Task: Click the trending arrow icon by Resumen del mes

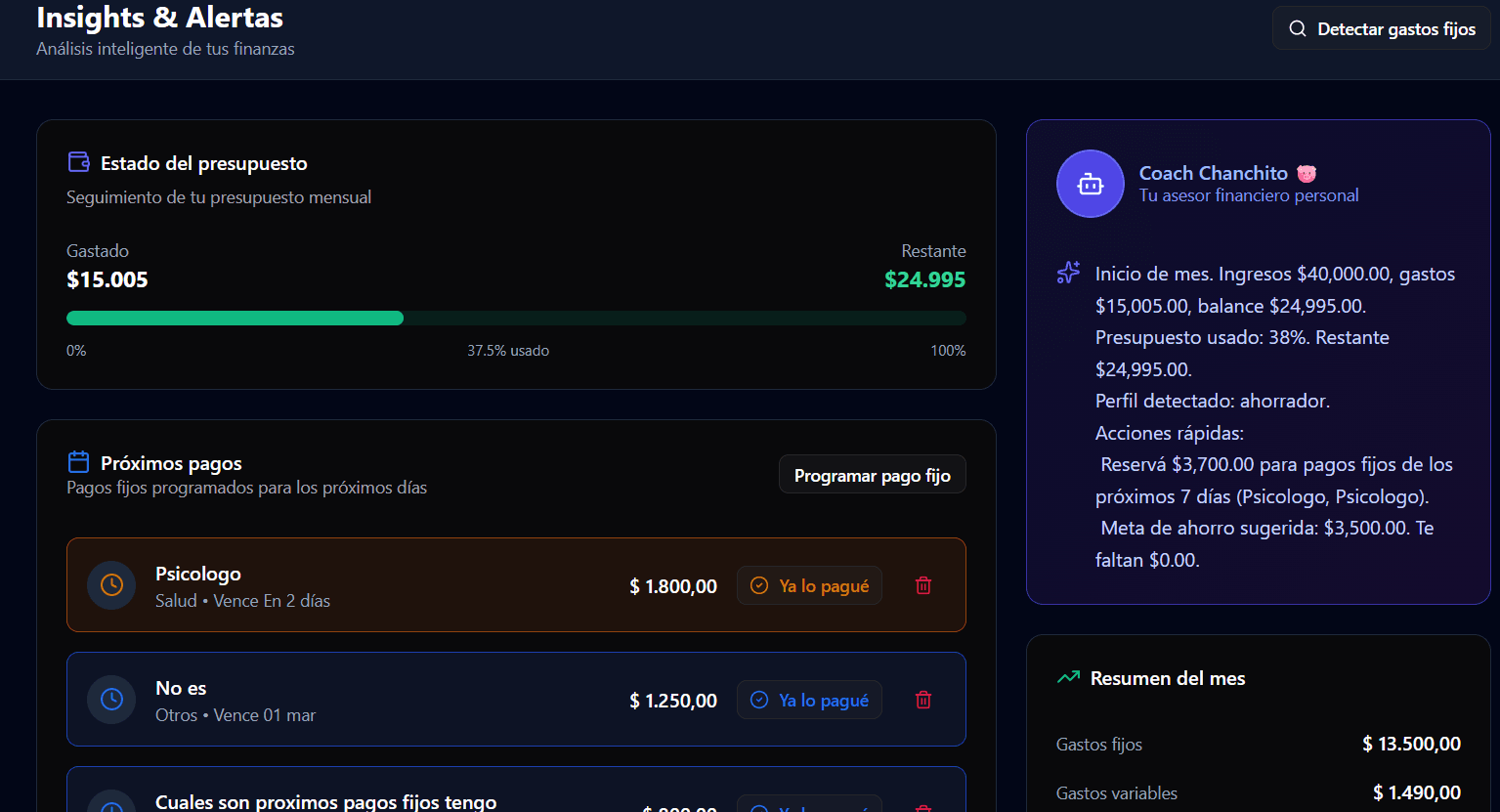Action: point(1068,677)
